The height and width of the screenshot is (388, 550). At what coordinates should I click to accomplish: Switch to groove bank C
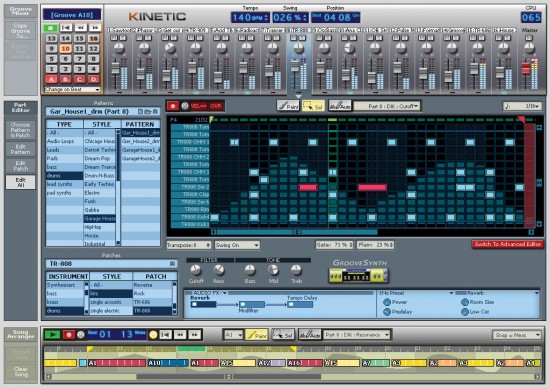point(79,79)
